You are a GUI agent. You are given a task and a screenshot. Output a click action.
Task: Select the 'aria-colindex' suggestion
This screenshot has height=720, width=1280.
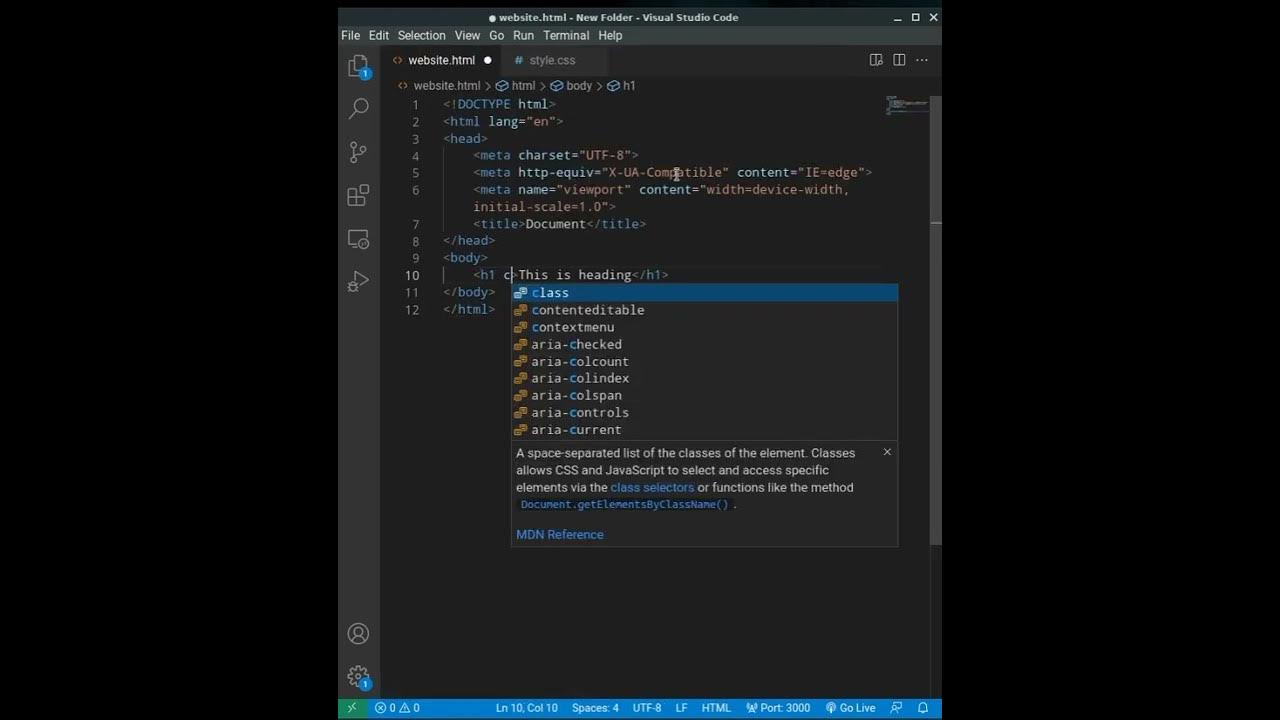click(705, 378)
